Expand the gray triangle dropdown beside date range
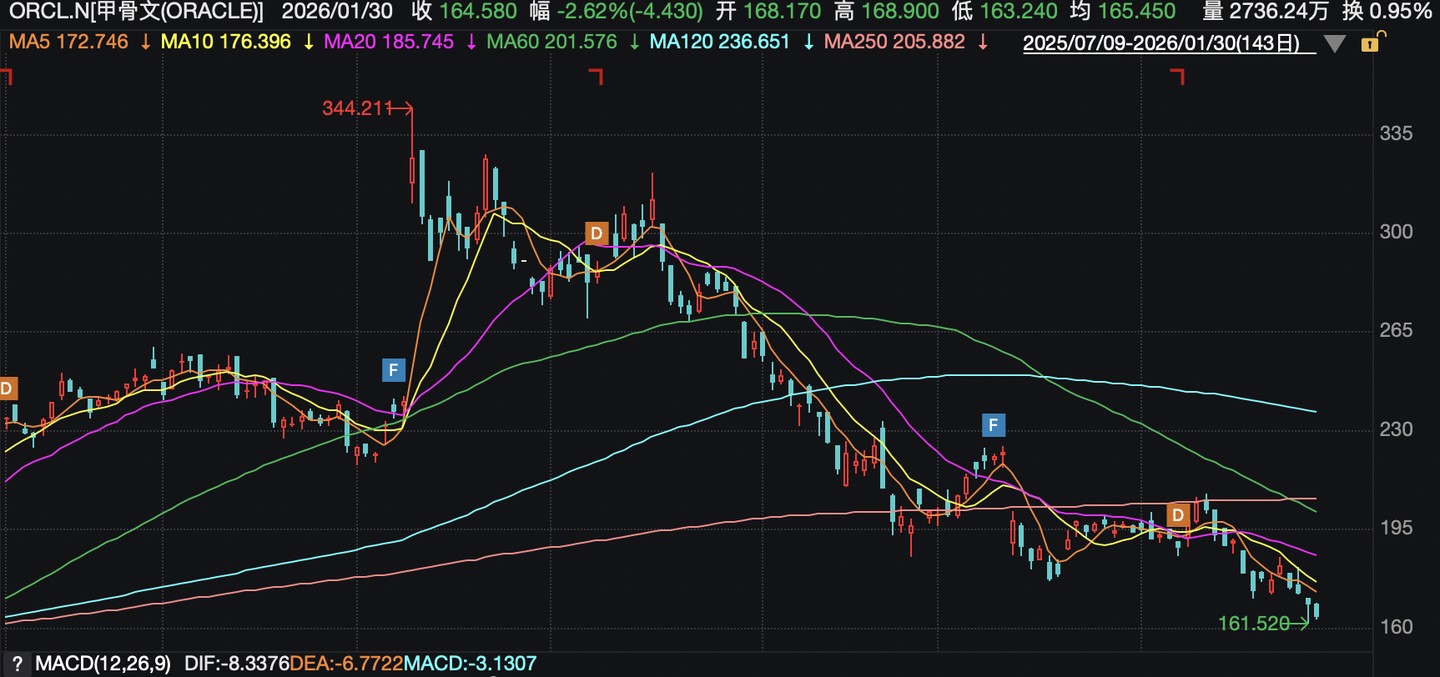This screenshot has height=677, width=1440. 1334,44
